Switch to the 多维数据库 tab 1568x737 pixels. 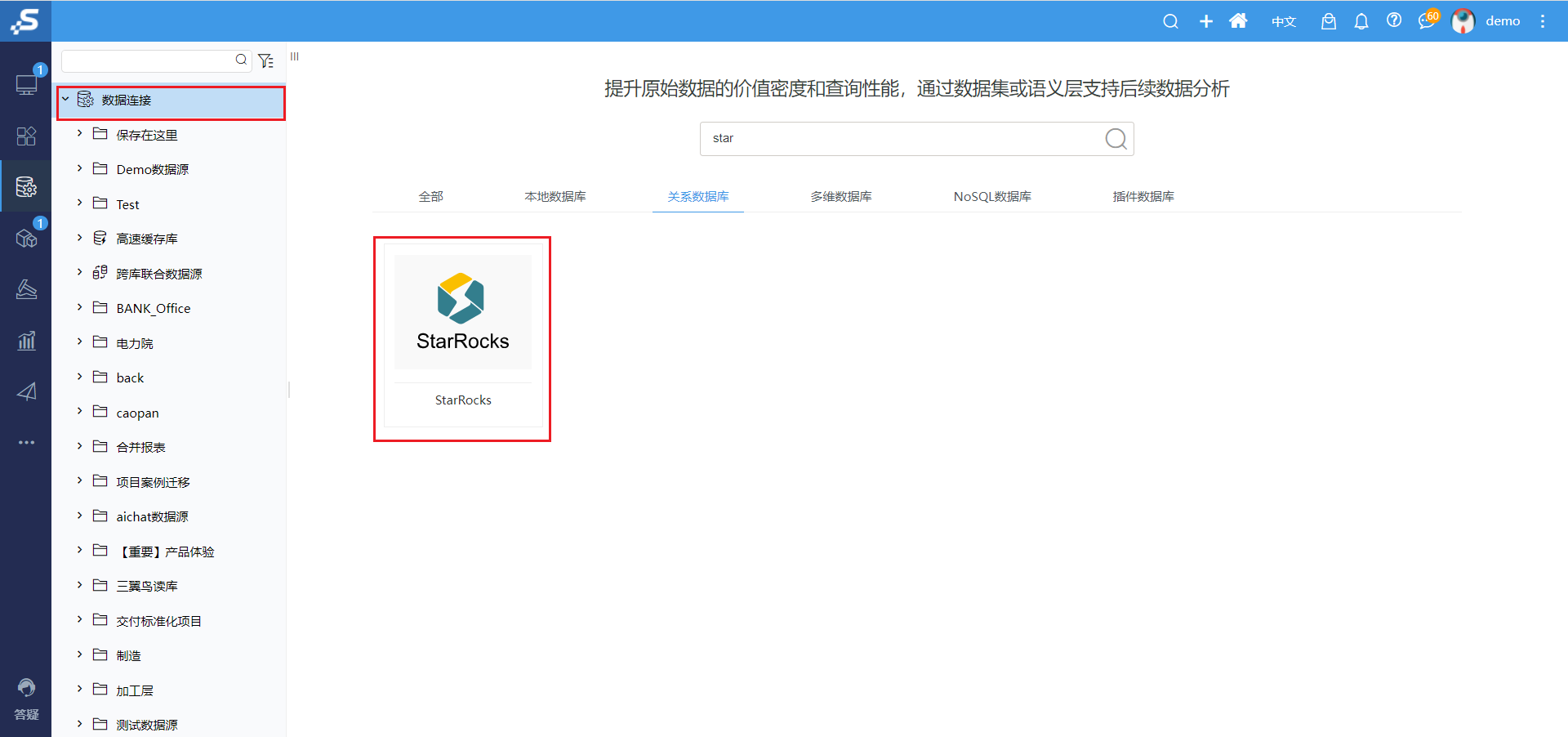pyautogui.click(x=841, y=196)
